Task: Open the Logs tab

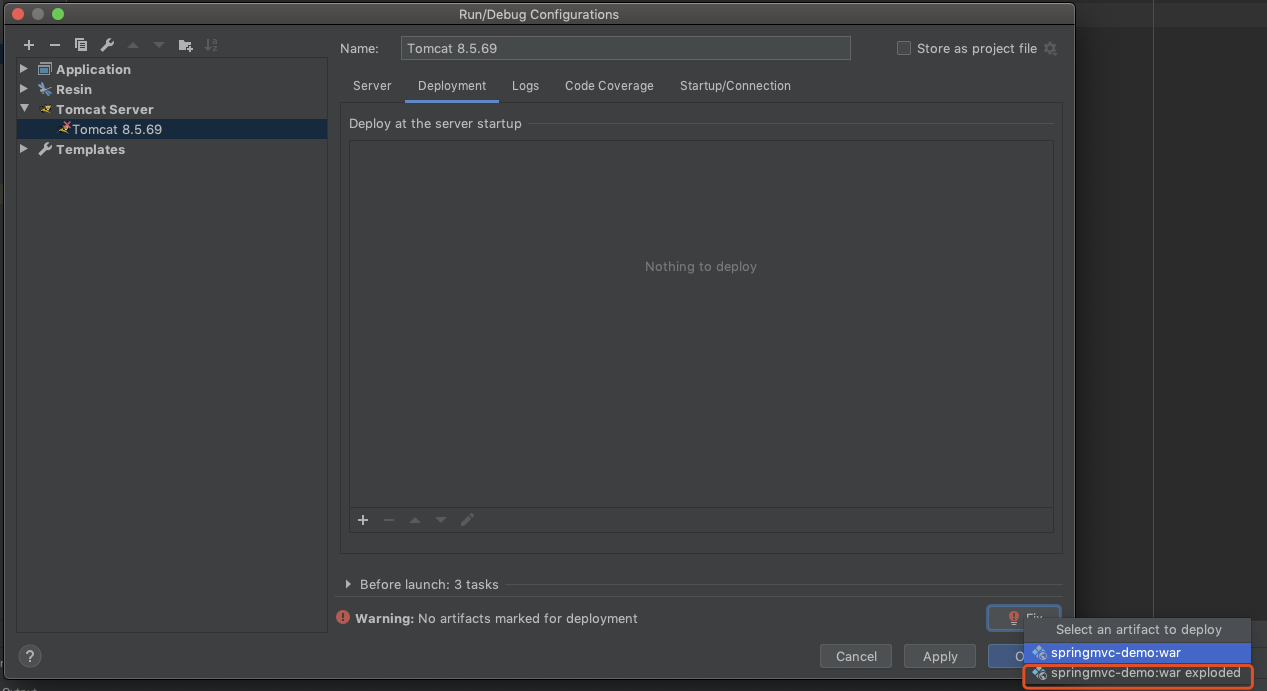Action: click(525, 86)
